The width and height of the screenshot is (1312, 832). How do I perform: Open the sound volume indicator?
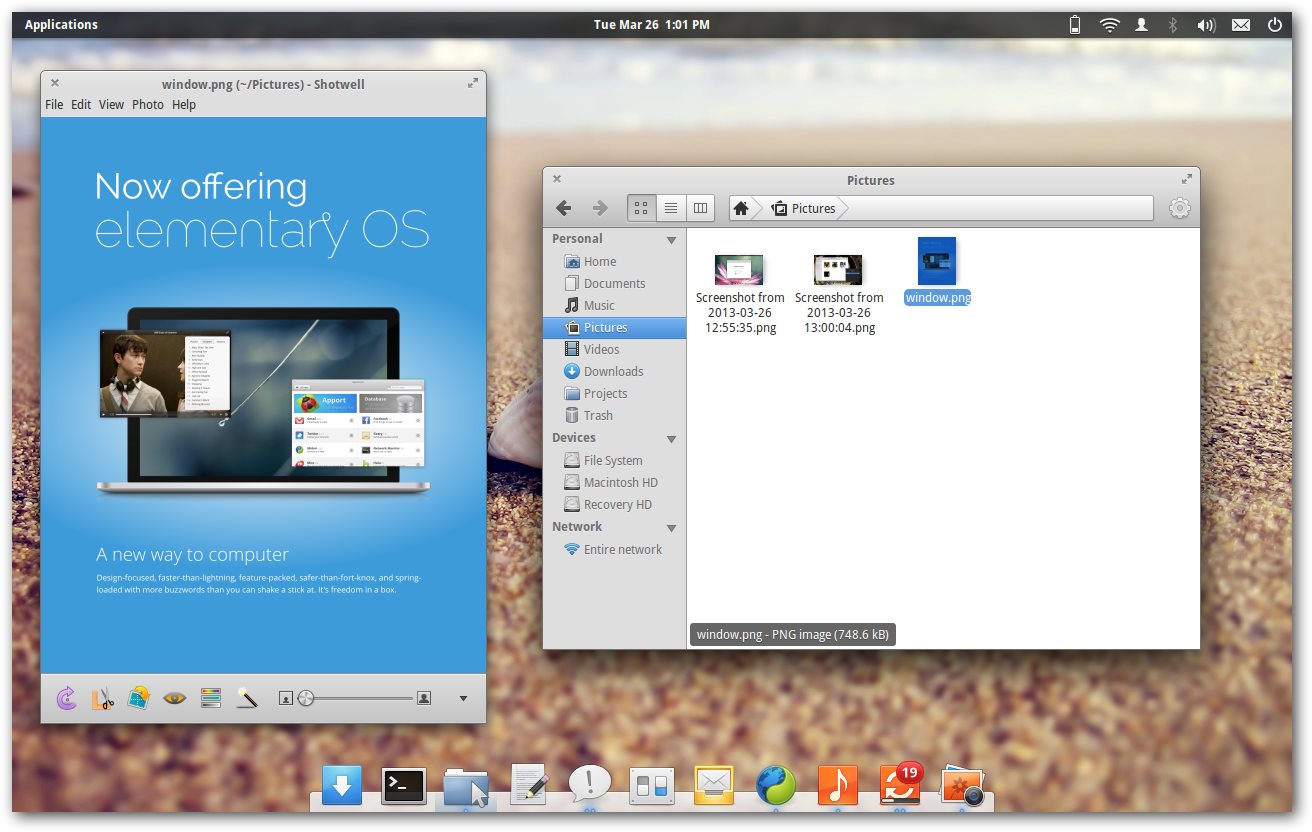pos(1206,25)
